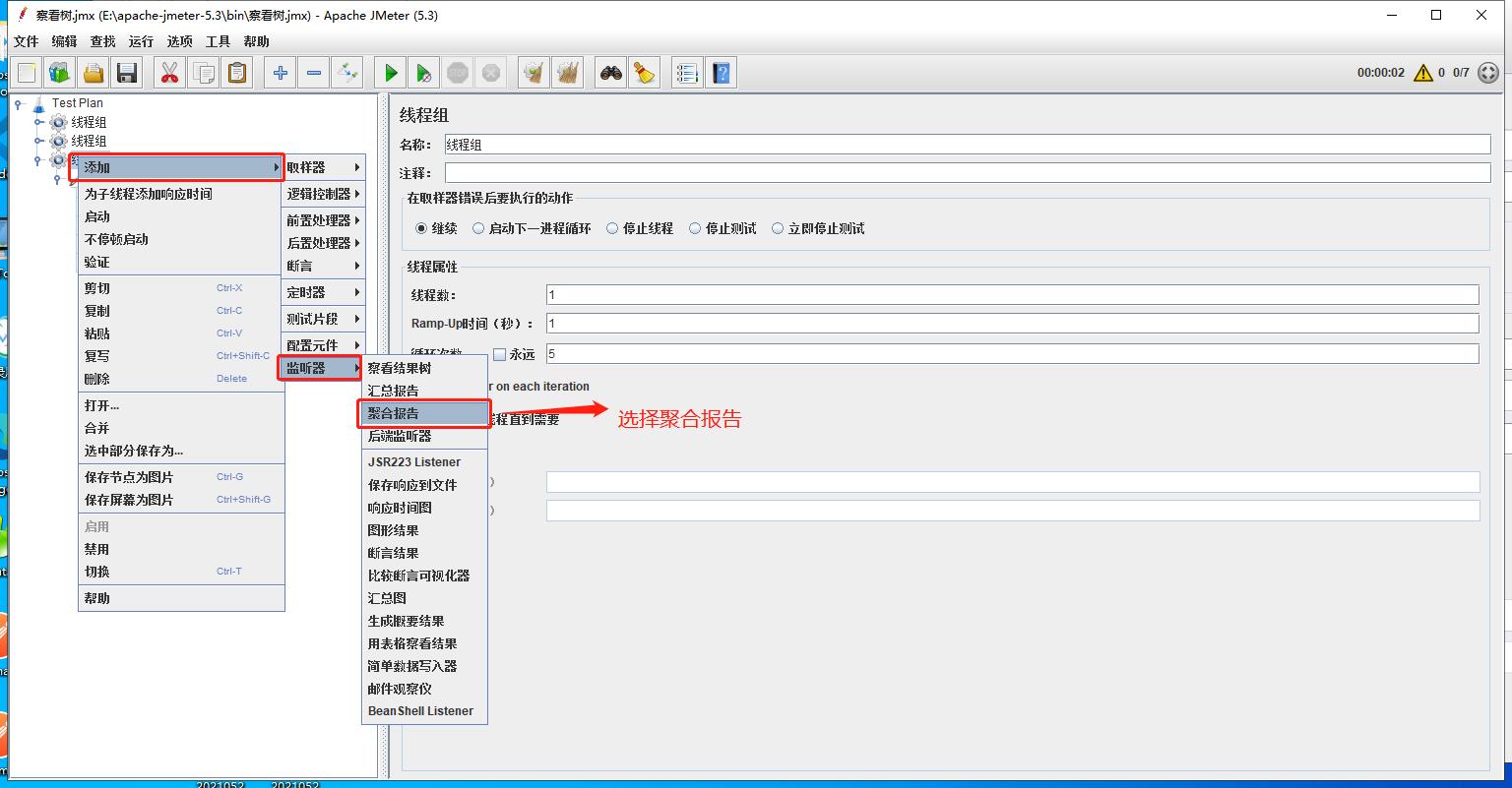Open the 前置处理器 submenu
The width and height of the screenshot is (1512, 788).
click(324, 220)
